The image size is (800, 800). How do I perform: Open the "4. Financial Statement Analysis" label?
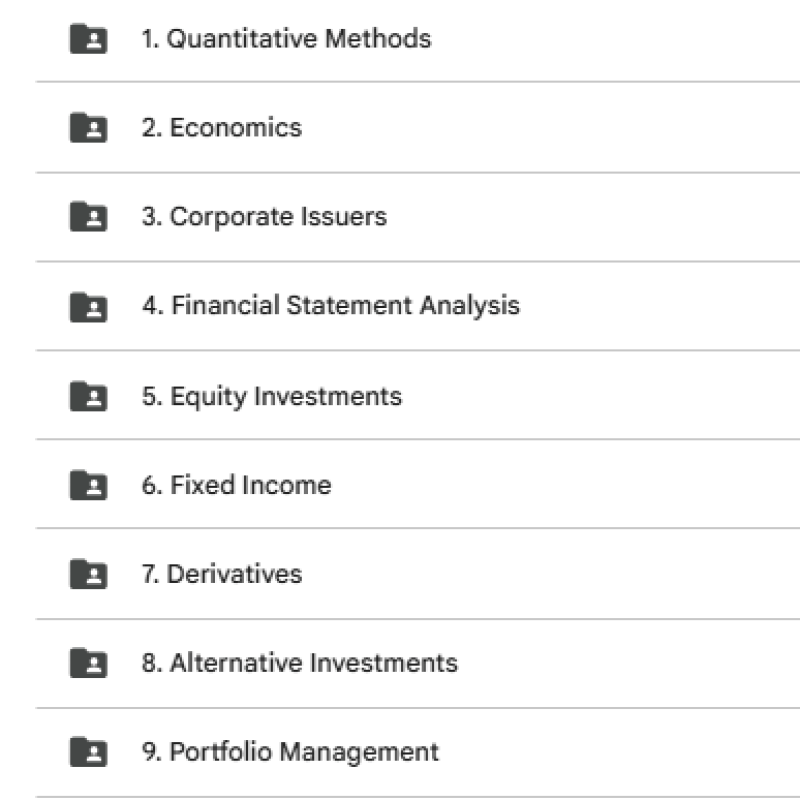(330, 306)
